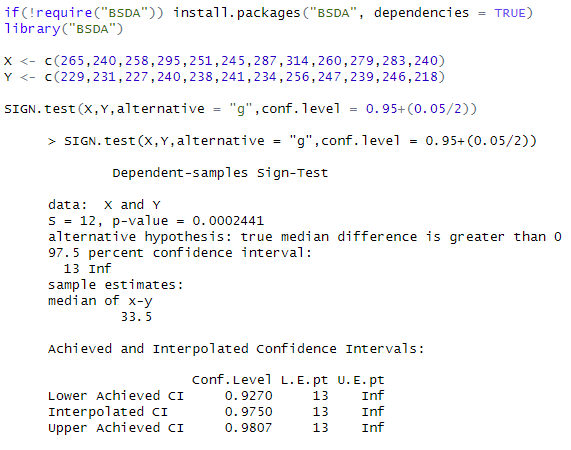
Task: Click the Lower Achieved CI value 0.9270
Action: (248, 396)
